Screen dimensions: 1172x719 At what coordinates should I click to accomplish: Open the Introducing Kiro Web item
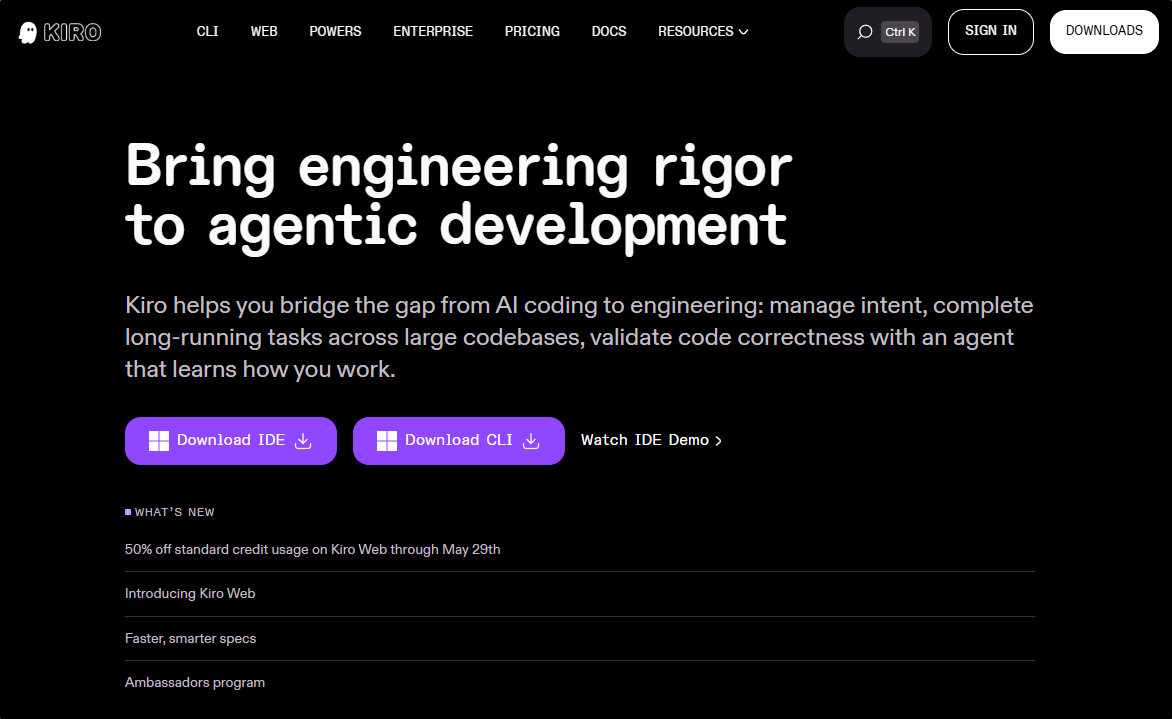(x=190, y=593)
